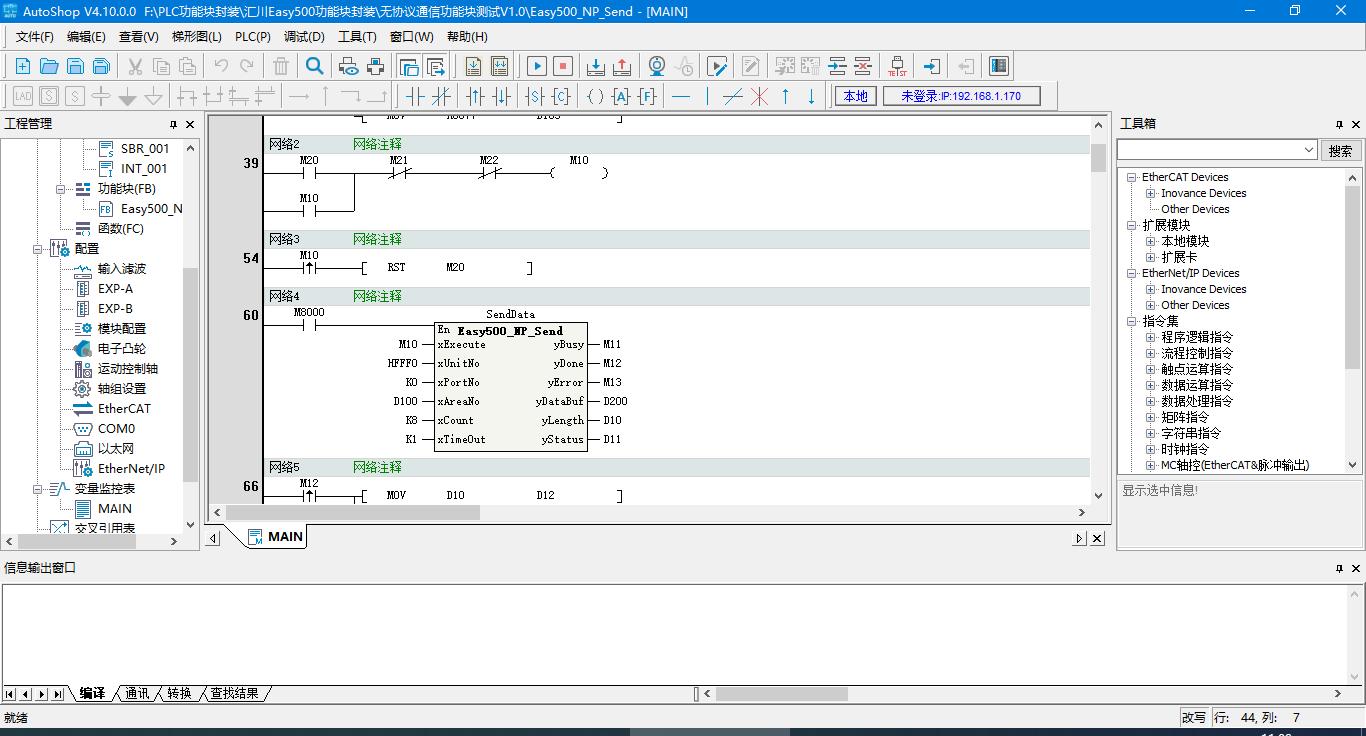Expand 程序逻辑指令 in the toolbox
The image size is (1366, 736).
pyautogui.click(x=1150, y=337)
